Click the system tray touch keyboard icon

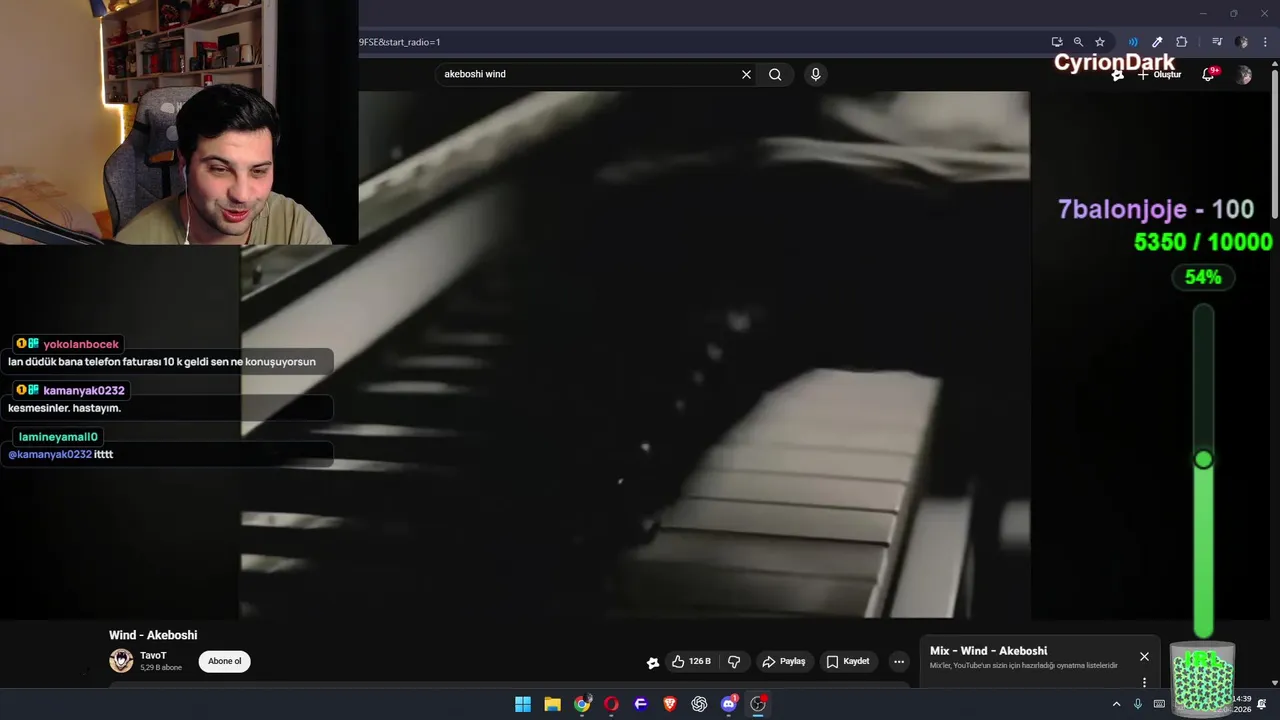[x=1159, y=704]
